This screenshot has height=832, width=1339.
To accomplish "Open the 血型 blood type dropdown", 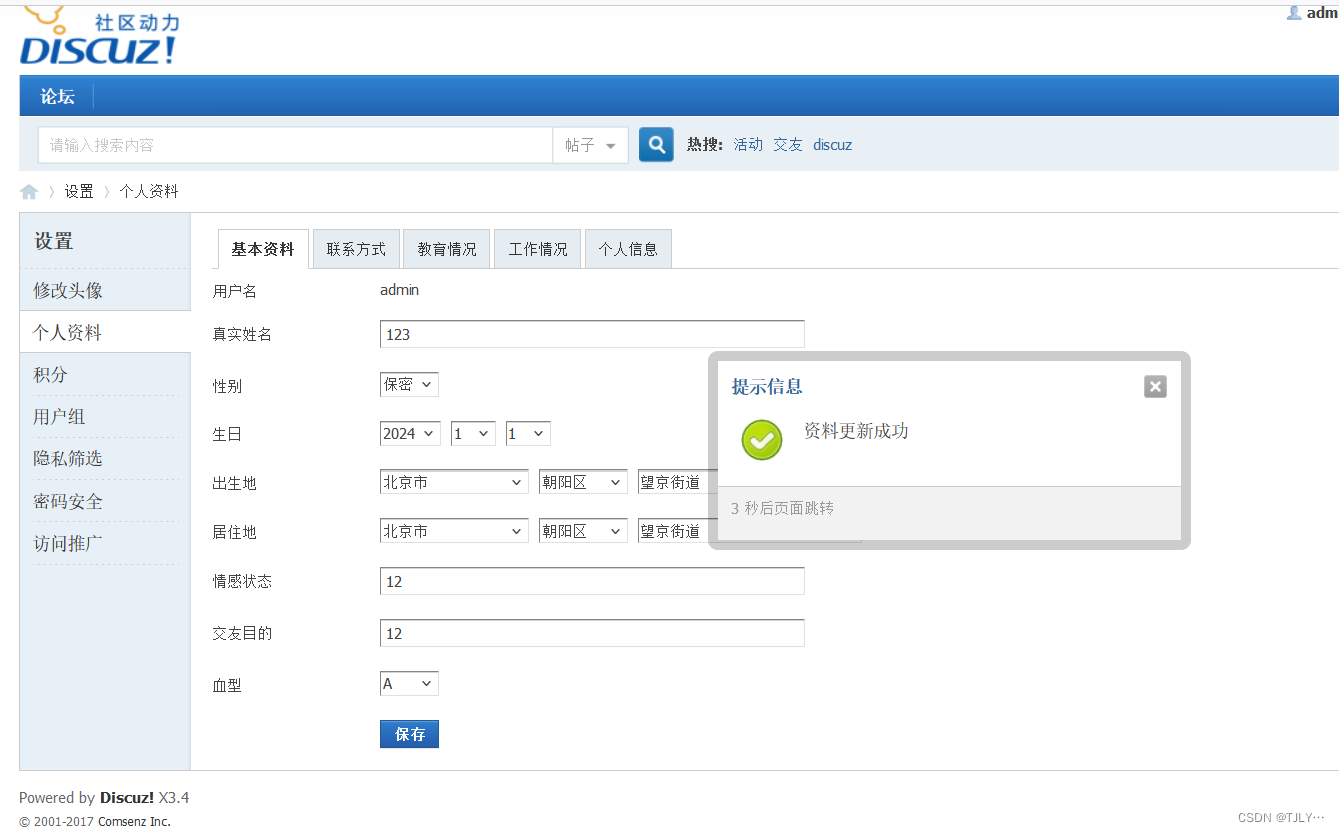I will tap(408, 683).
